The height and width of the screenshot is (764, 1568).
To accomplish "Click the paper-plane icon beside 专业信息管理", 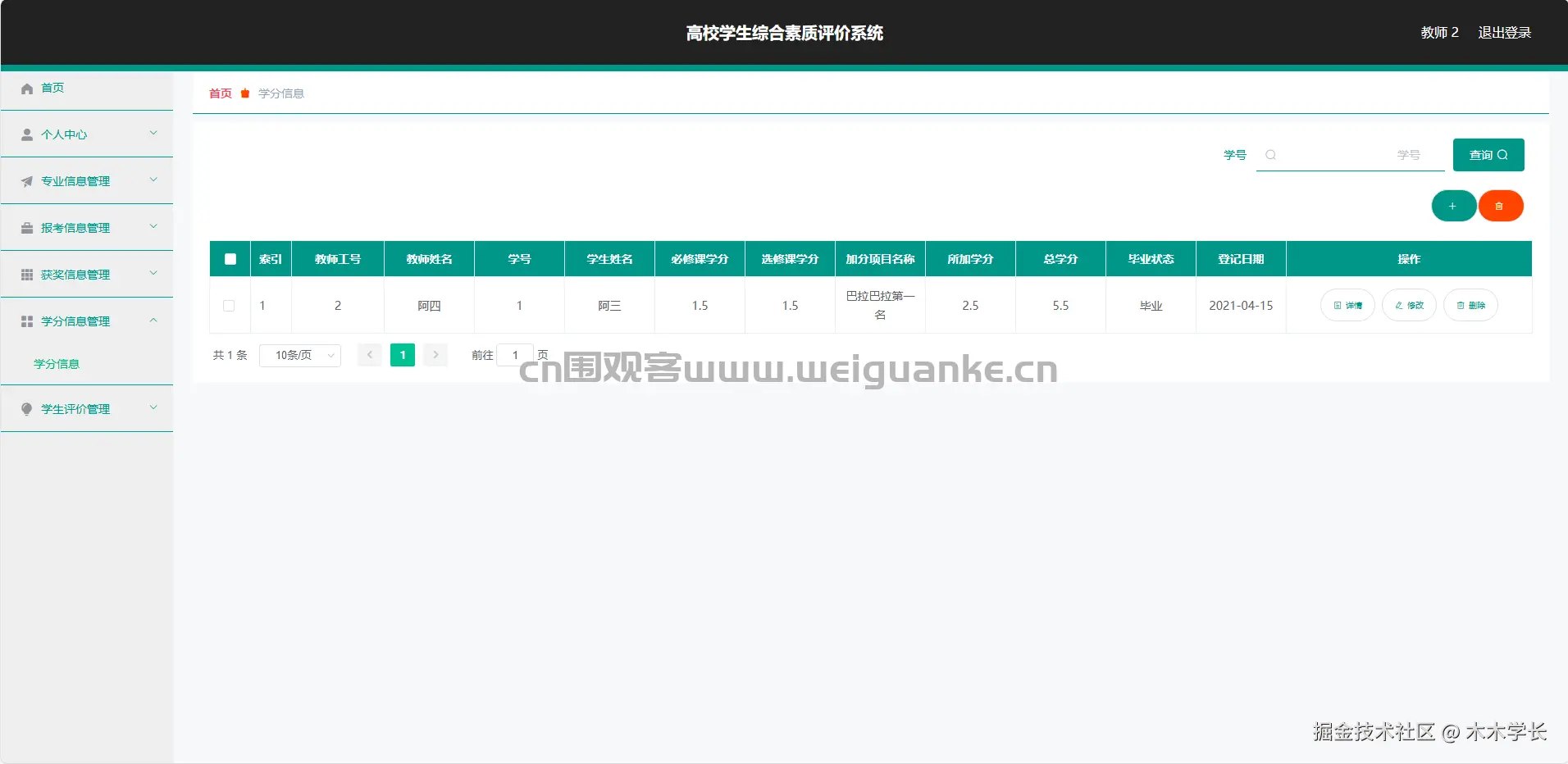I will point(27,181).
